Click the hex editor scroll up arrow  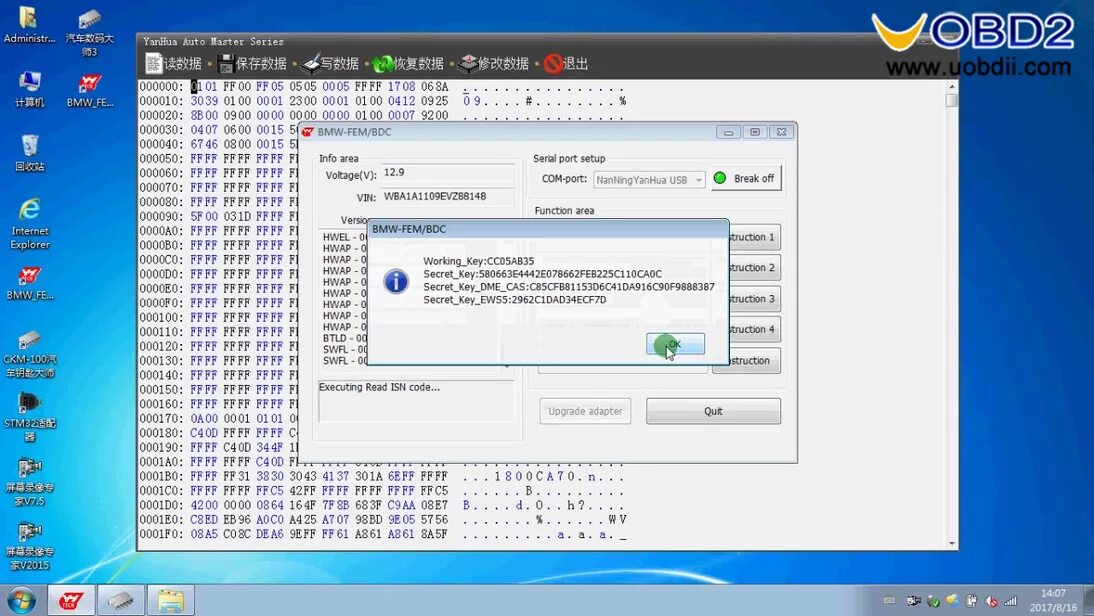click(951, 87)
